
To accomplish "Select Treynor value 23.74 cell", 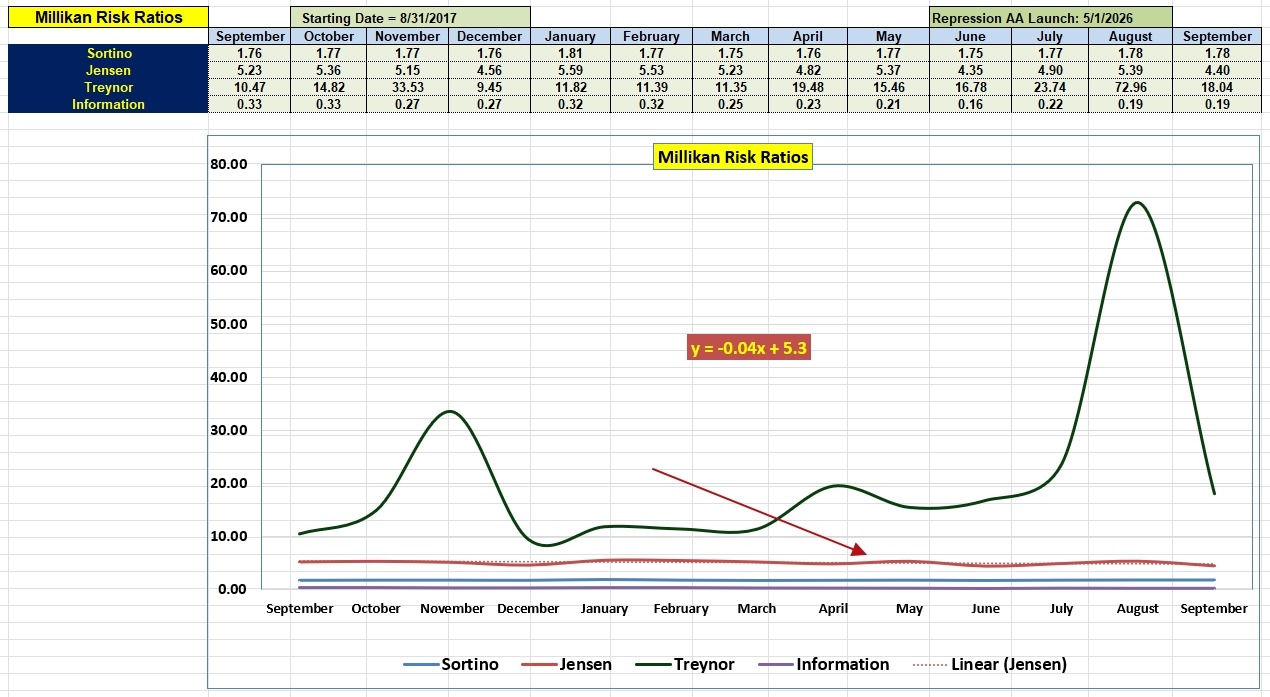I will coord(1049,87).
